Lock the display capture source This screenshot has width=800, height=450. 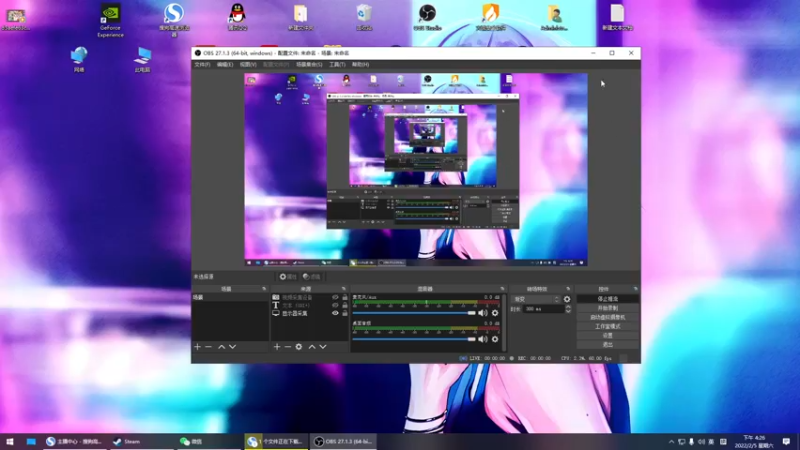pos(345,313)
